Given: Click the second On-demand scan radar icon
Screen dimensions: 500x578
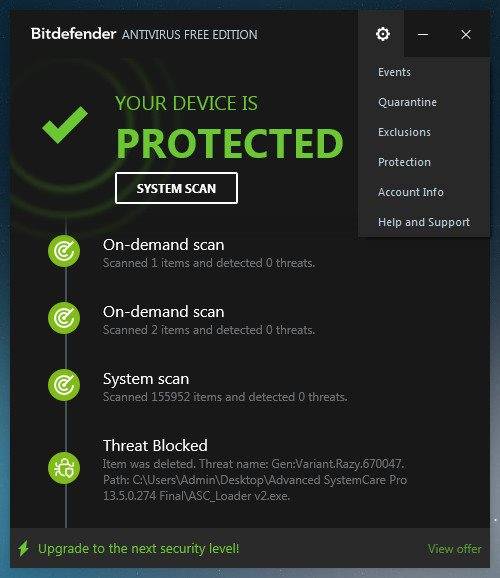Looking at the screenshot, I should pyautogui.click(x=64, y=318).
